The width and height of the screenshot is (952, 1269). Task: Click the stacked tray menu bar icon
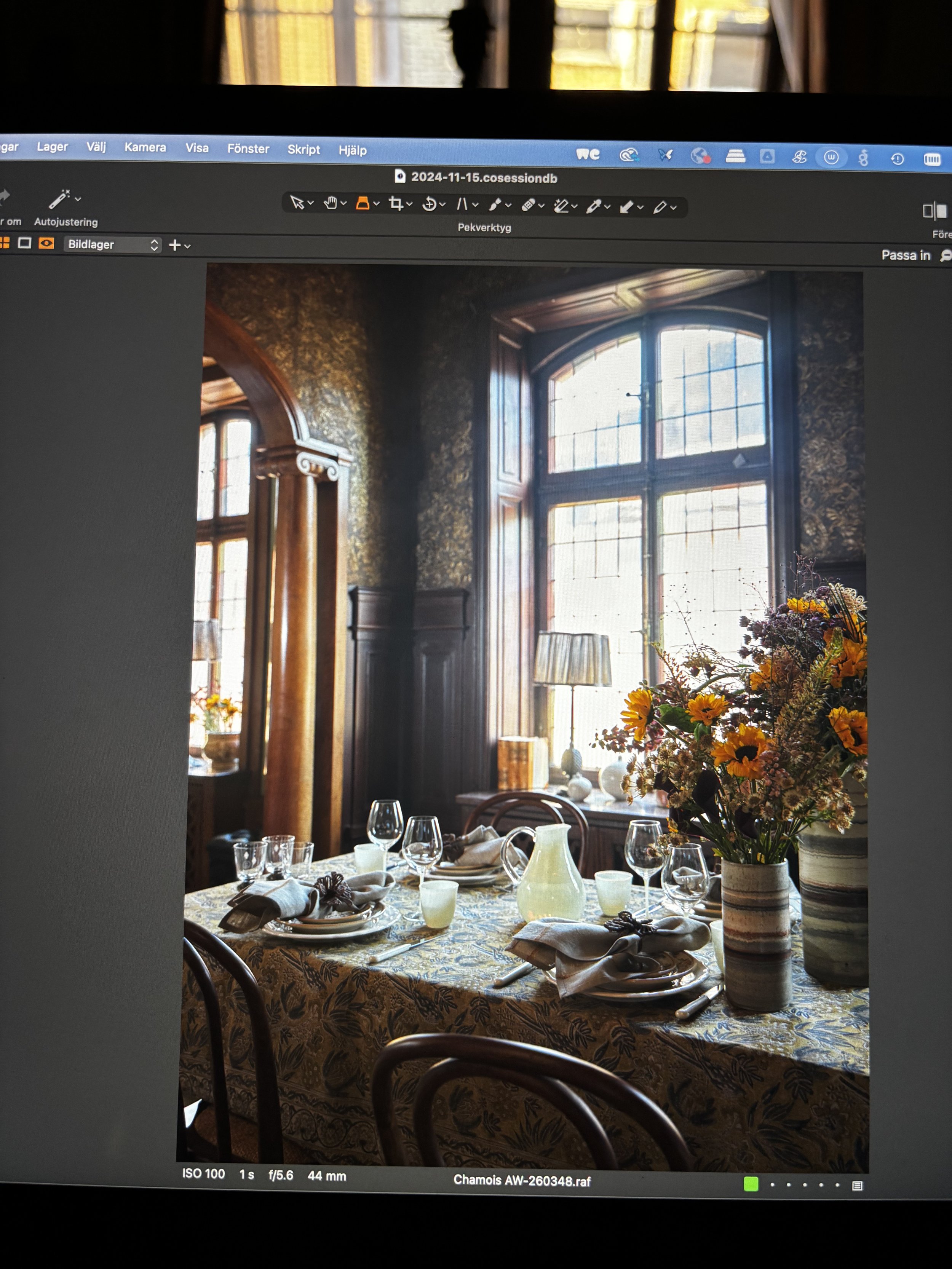735,156
